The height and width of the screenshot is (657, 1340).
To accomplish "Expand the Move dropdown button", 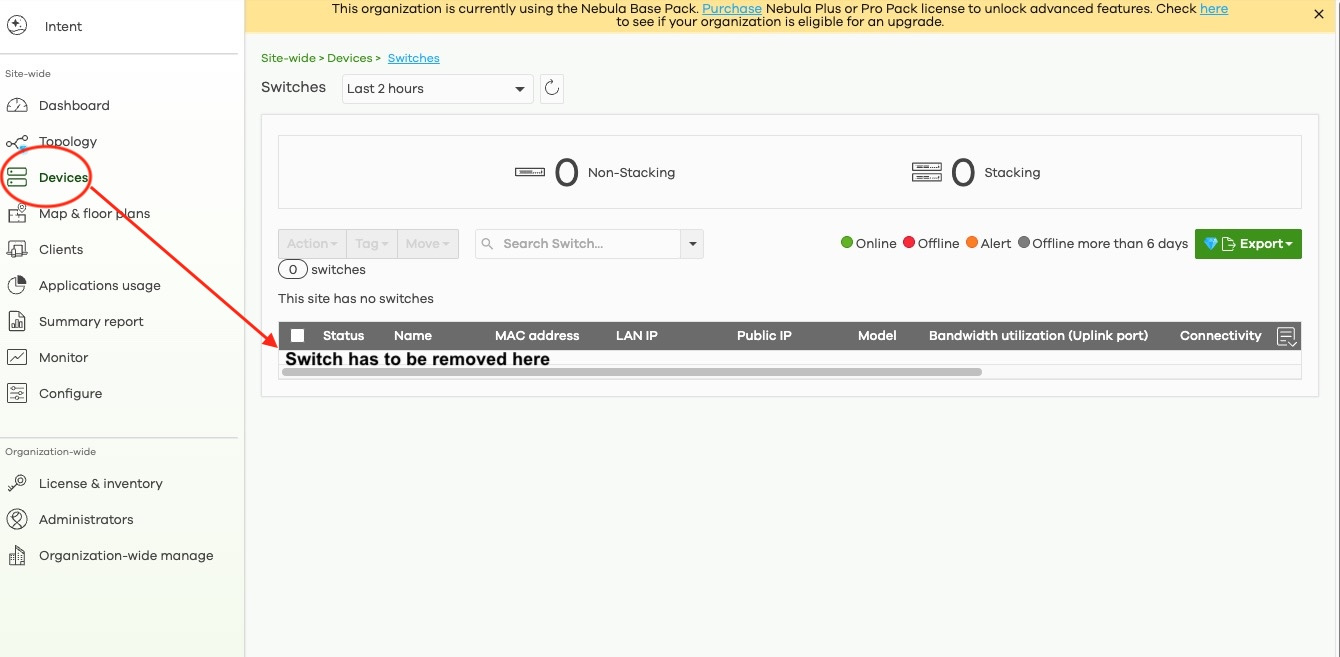I will (427, 244).
